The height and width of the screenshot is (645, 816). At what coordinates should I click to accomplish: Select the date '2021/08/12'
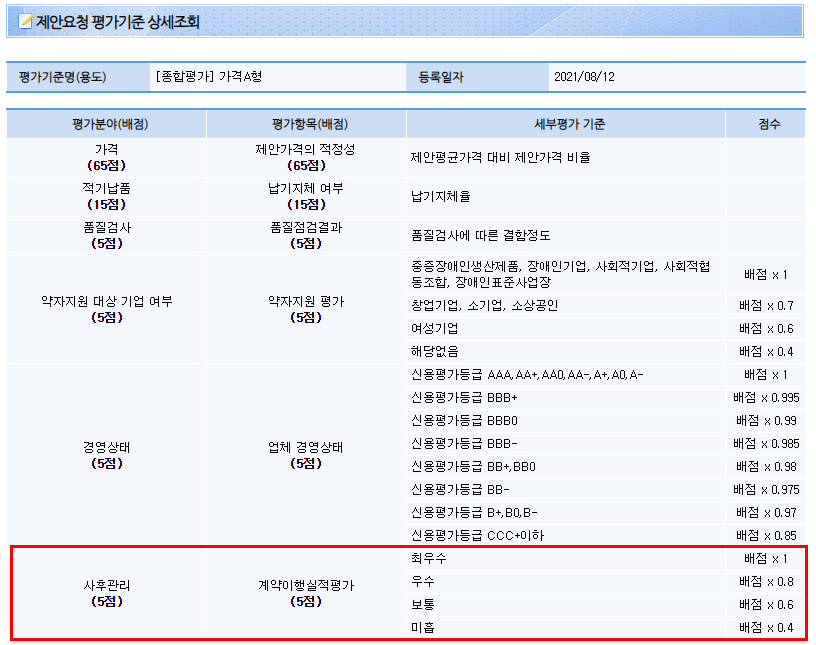(x=584, y=77)
